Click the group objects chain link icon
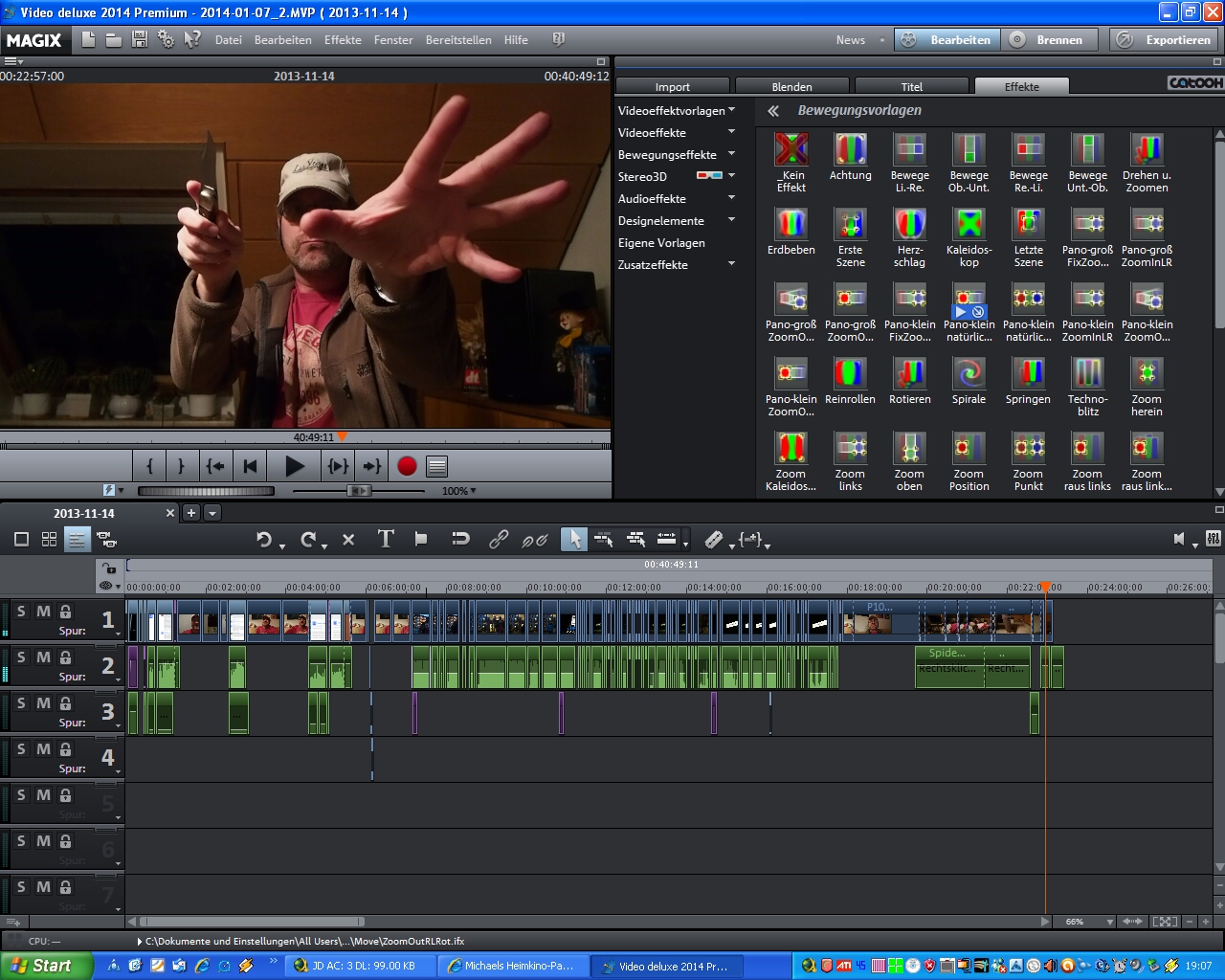Screen dimensions: 1225x980 click(x=499, y=539)
